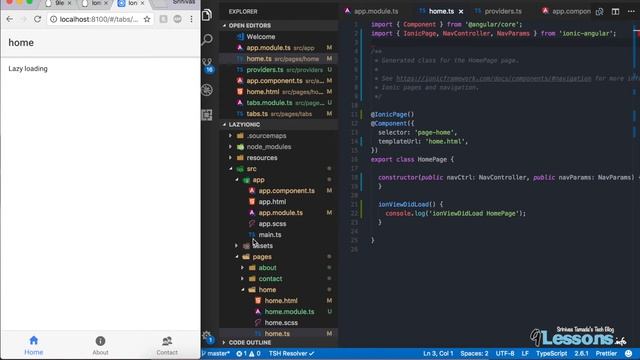Collapse the home folder
The image size is (640, 360).
click(x=267, y=290)
